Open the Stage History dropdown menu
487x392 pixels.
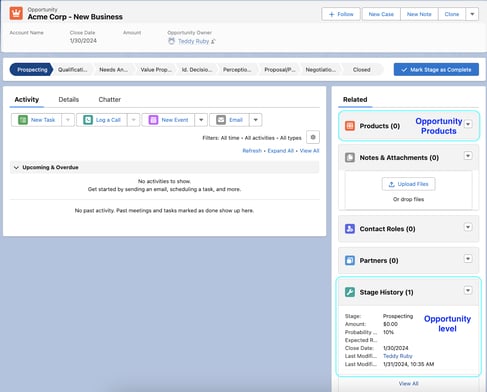coord(468,290)
